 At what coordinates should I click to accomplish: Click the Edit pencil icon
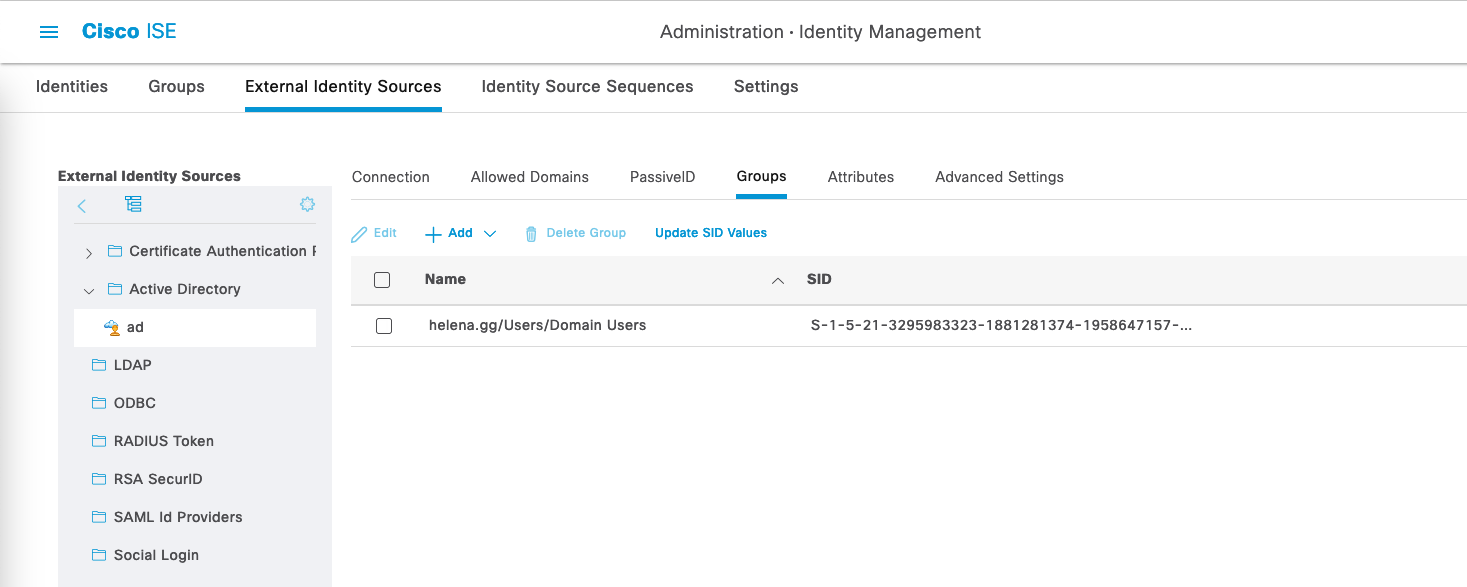[x=360, y=234]
